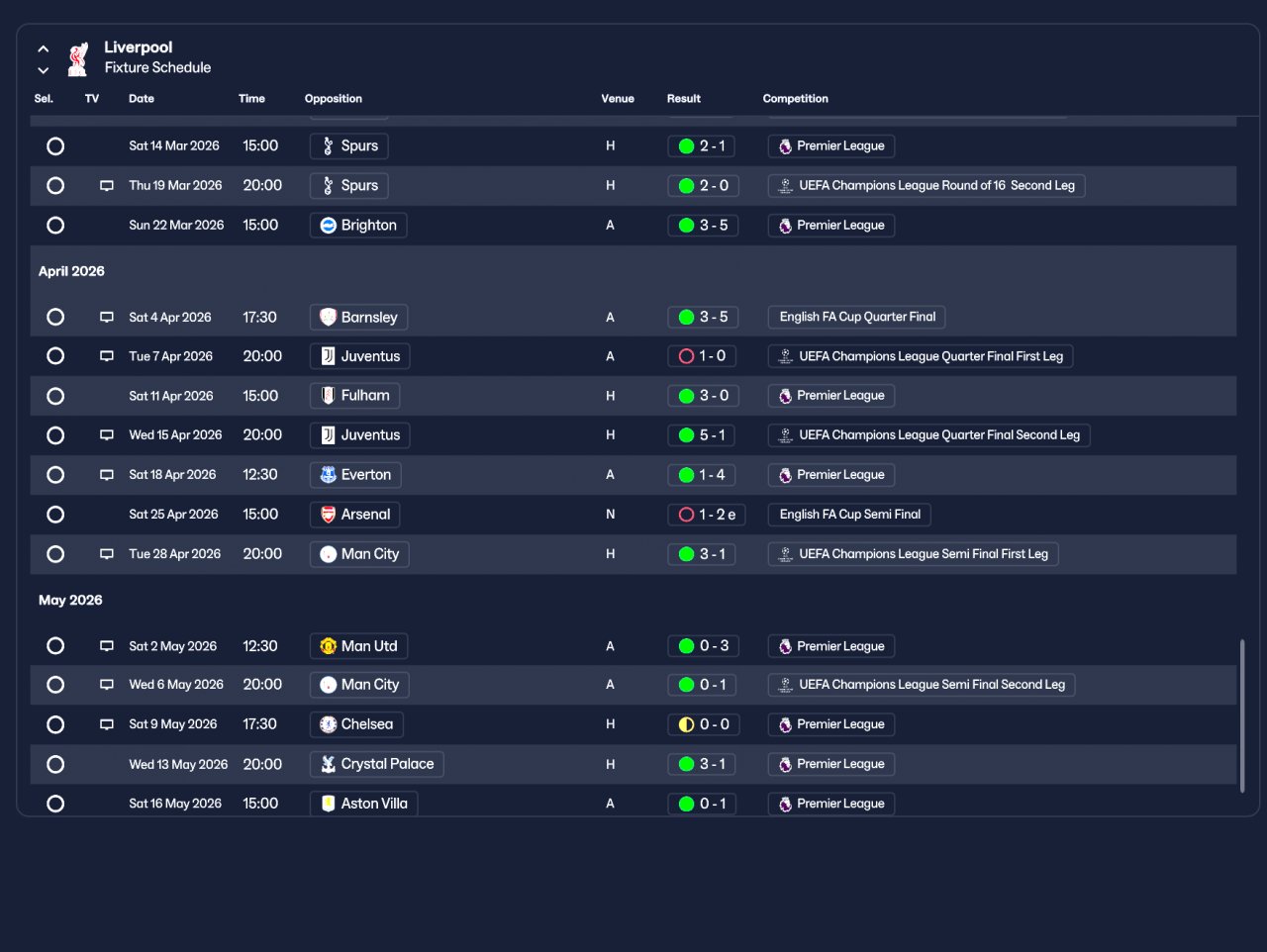The width and height of the screenshot is (1267, 952).
Task: Click the down chevron beside Liverpool
Action: (x=44, y=70)
